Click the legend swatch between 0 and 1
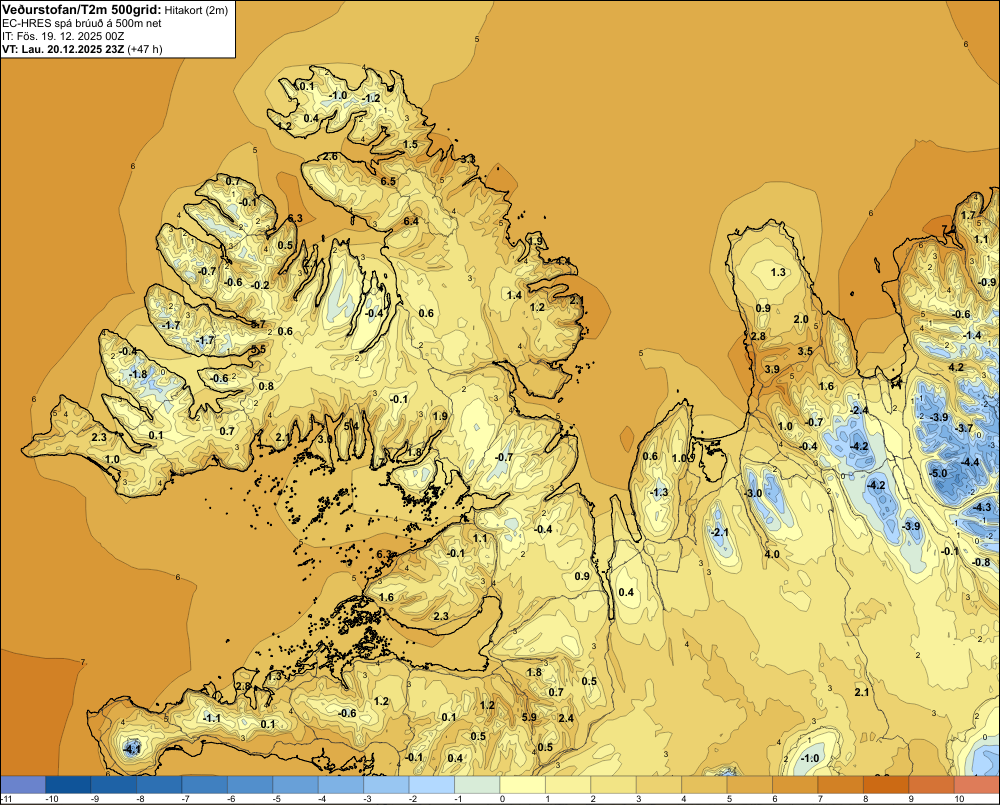The height and width of the screenshot is (805, 1000). pos(522,784)
